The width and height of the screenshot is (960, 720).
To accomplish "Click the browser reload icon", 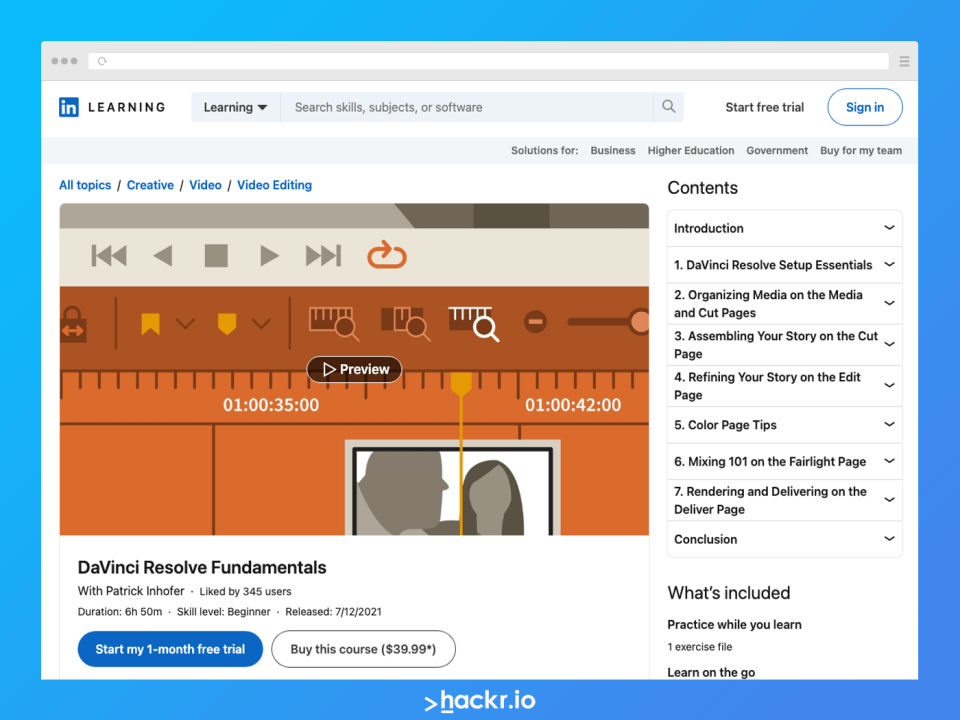I will (x=102, y=61).
